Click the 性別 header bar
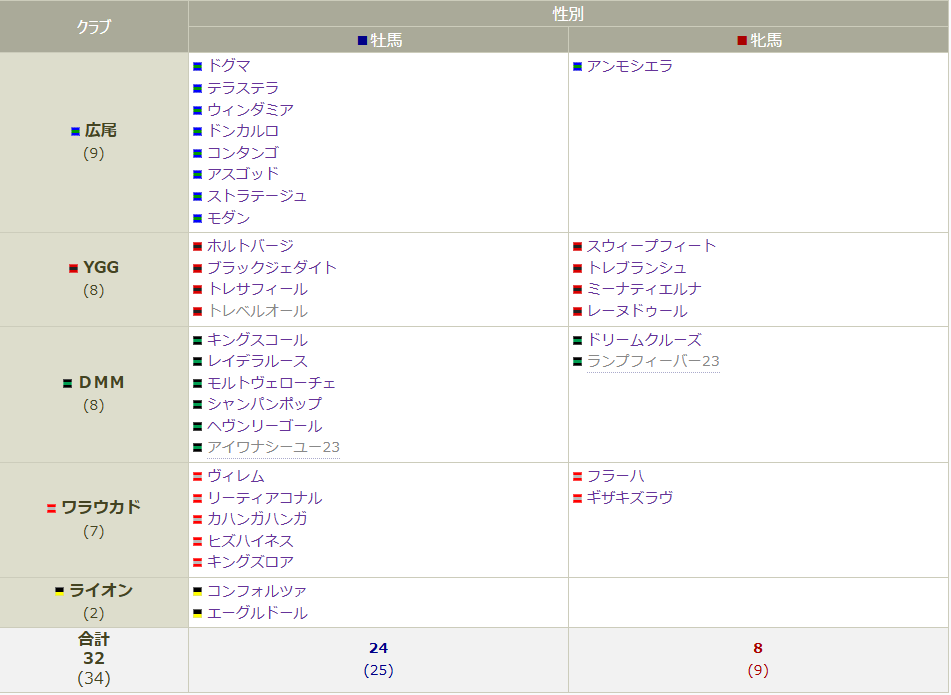Viewport: 951px width, 695px height. coord(567,13)
